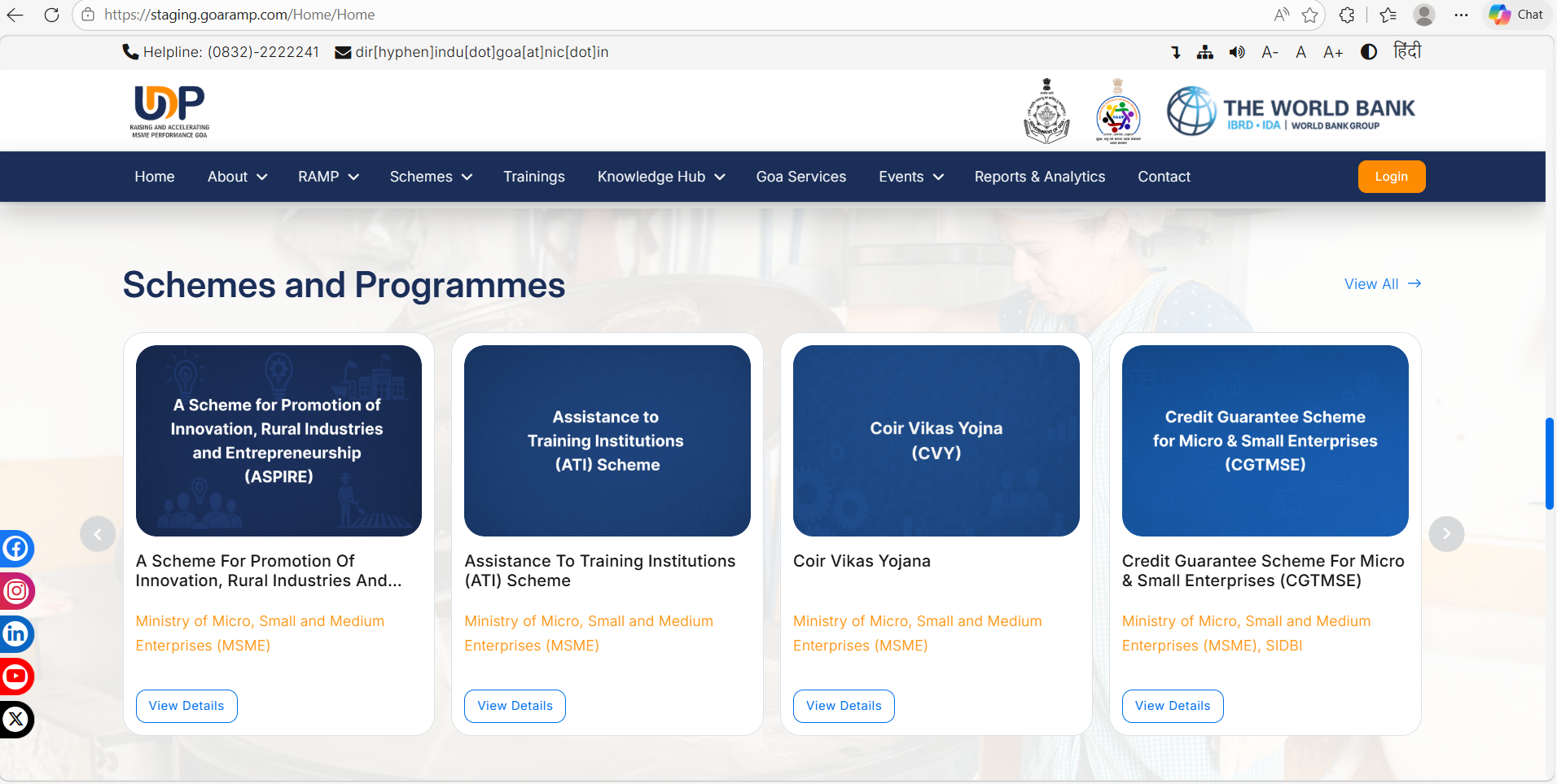
Task: Click the Goa government emblem
Action: click(x=1046, y=112)
